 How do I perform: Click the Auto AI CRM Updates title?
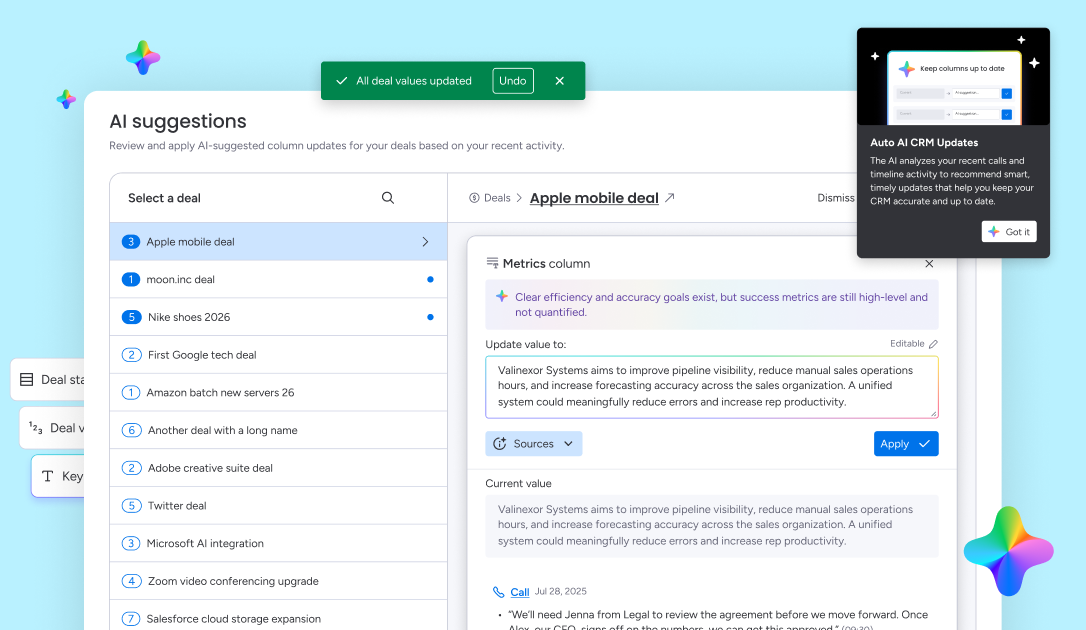click(x=924, y=143)
